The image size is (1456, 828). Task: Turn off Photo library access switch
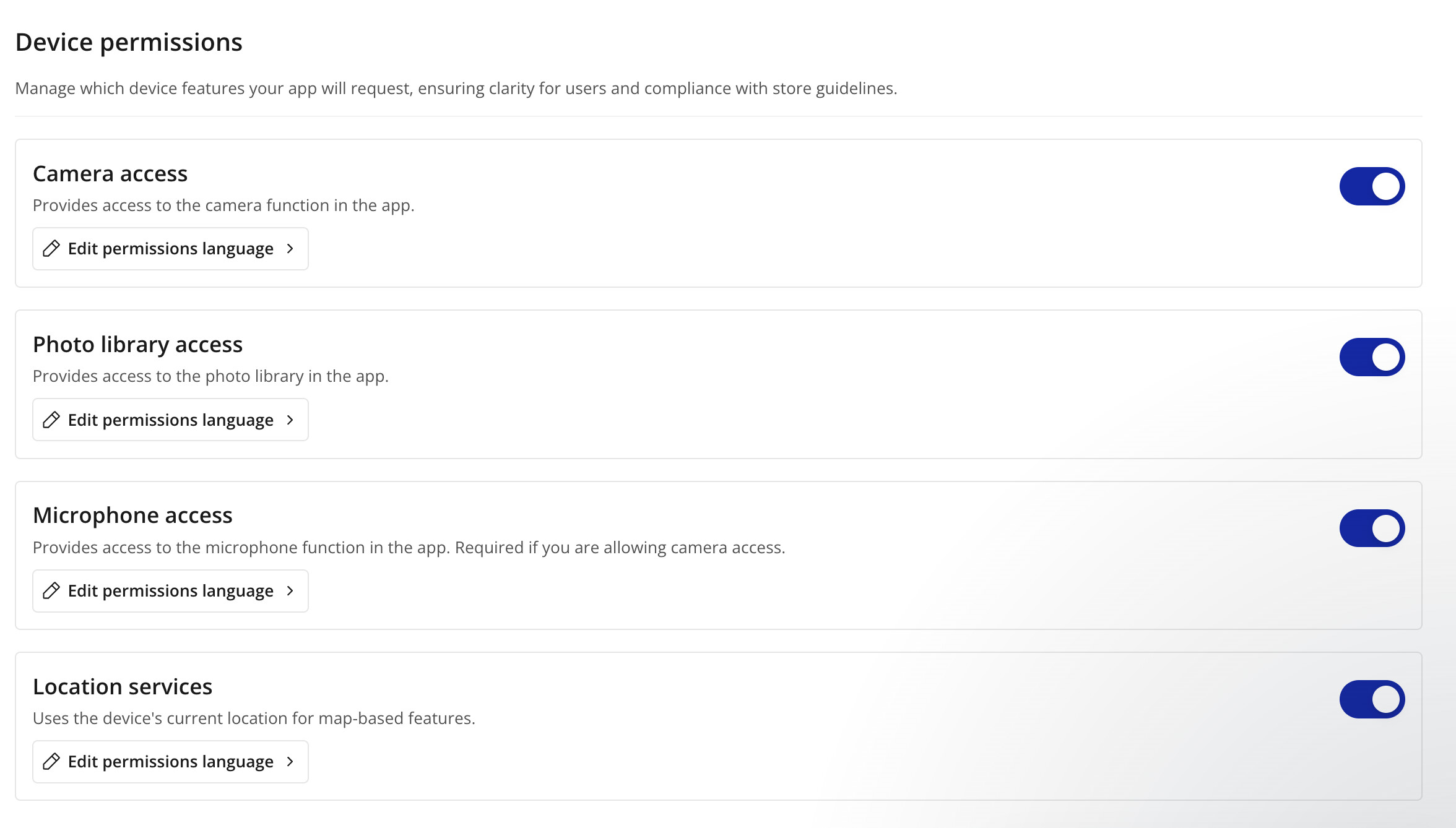point(1372,357)
